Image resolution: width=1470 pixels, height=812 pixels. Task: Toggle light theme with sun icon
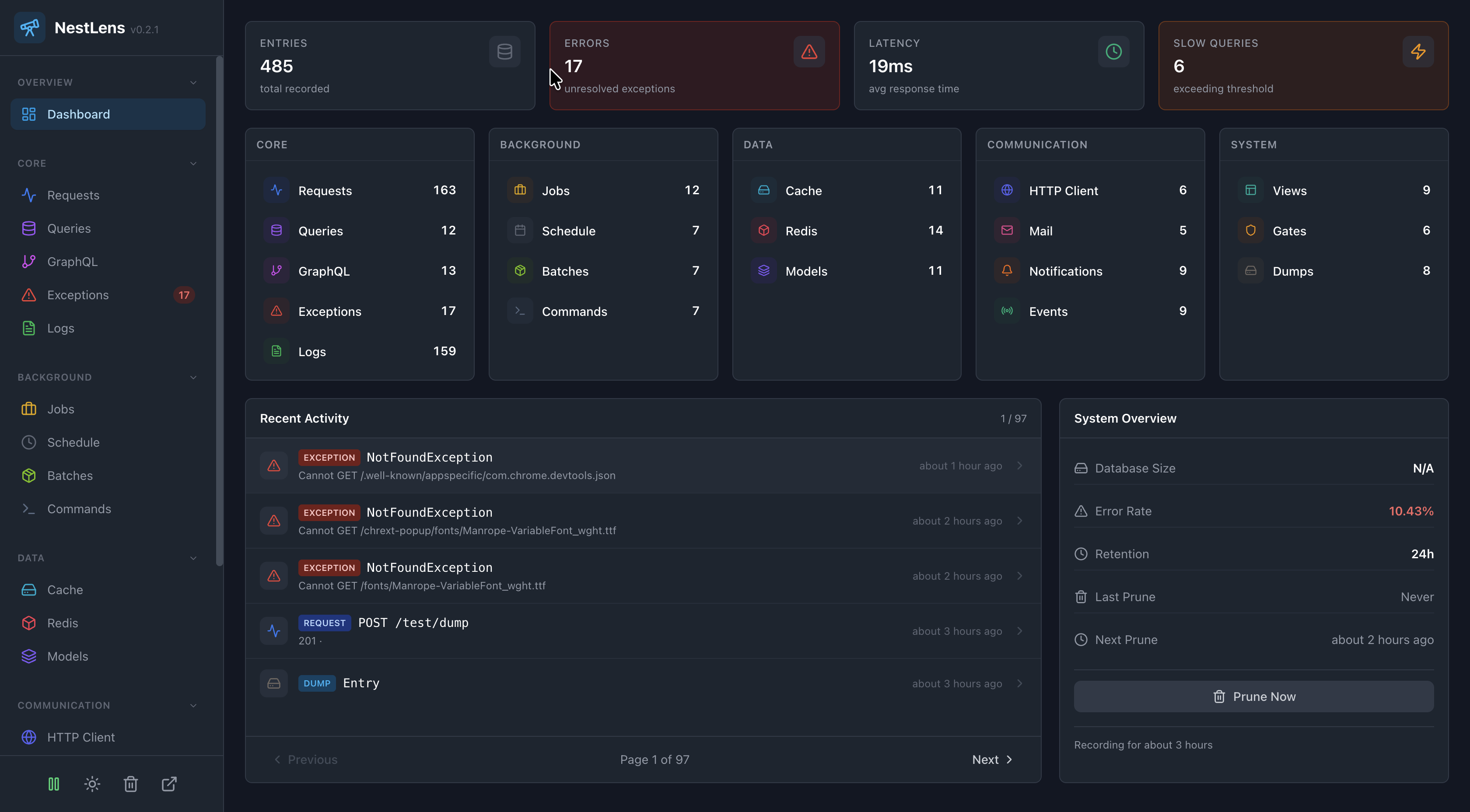(92, 784)
